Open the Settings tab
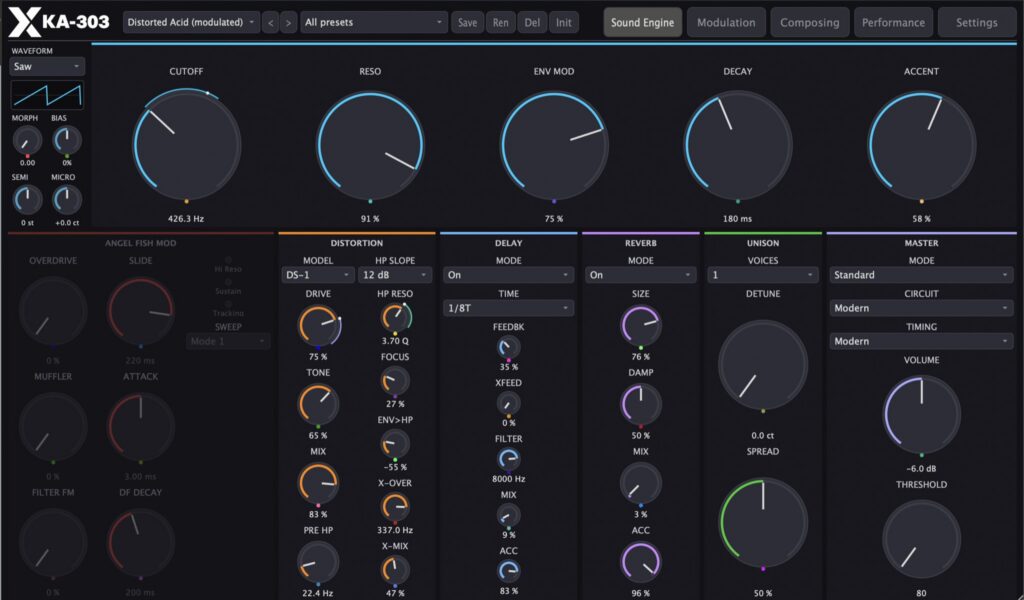 tap(977, 22)
